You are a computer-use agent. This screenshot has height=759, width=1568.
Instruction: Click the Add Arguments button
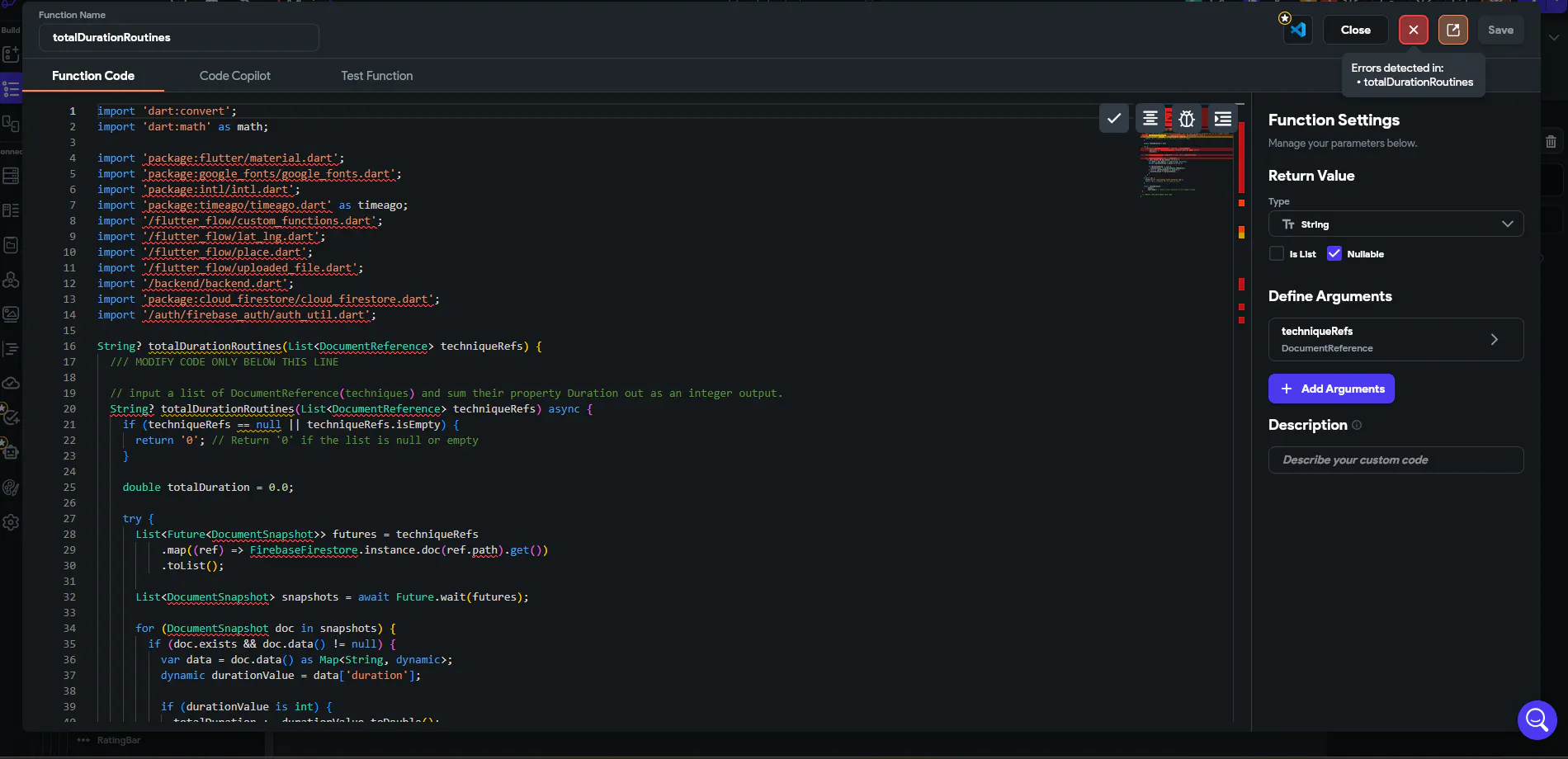(x=1331, y=389)
